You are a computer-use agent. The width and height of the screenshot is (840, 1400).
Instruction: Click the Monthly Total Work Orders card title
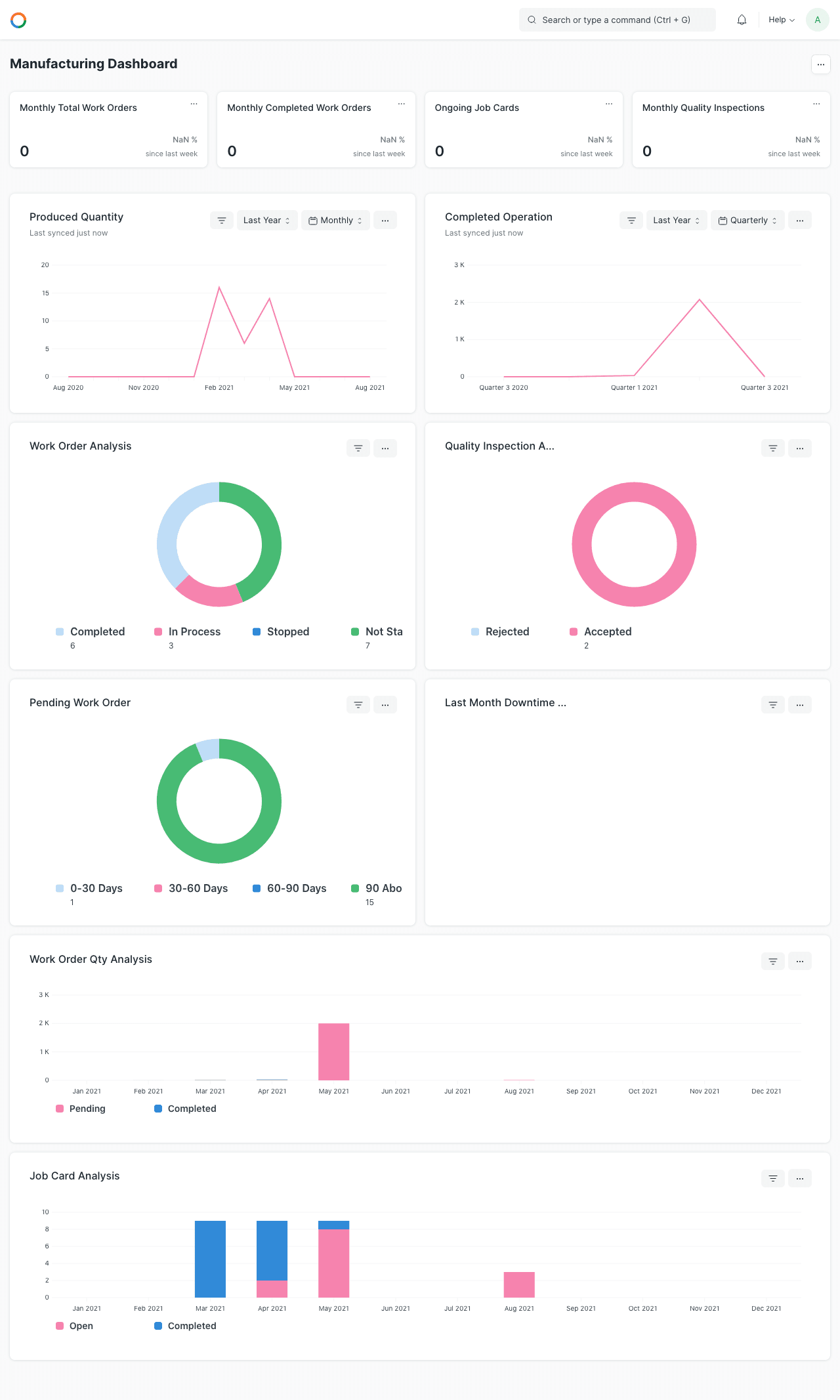[x=78, y=108]
